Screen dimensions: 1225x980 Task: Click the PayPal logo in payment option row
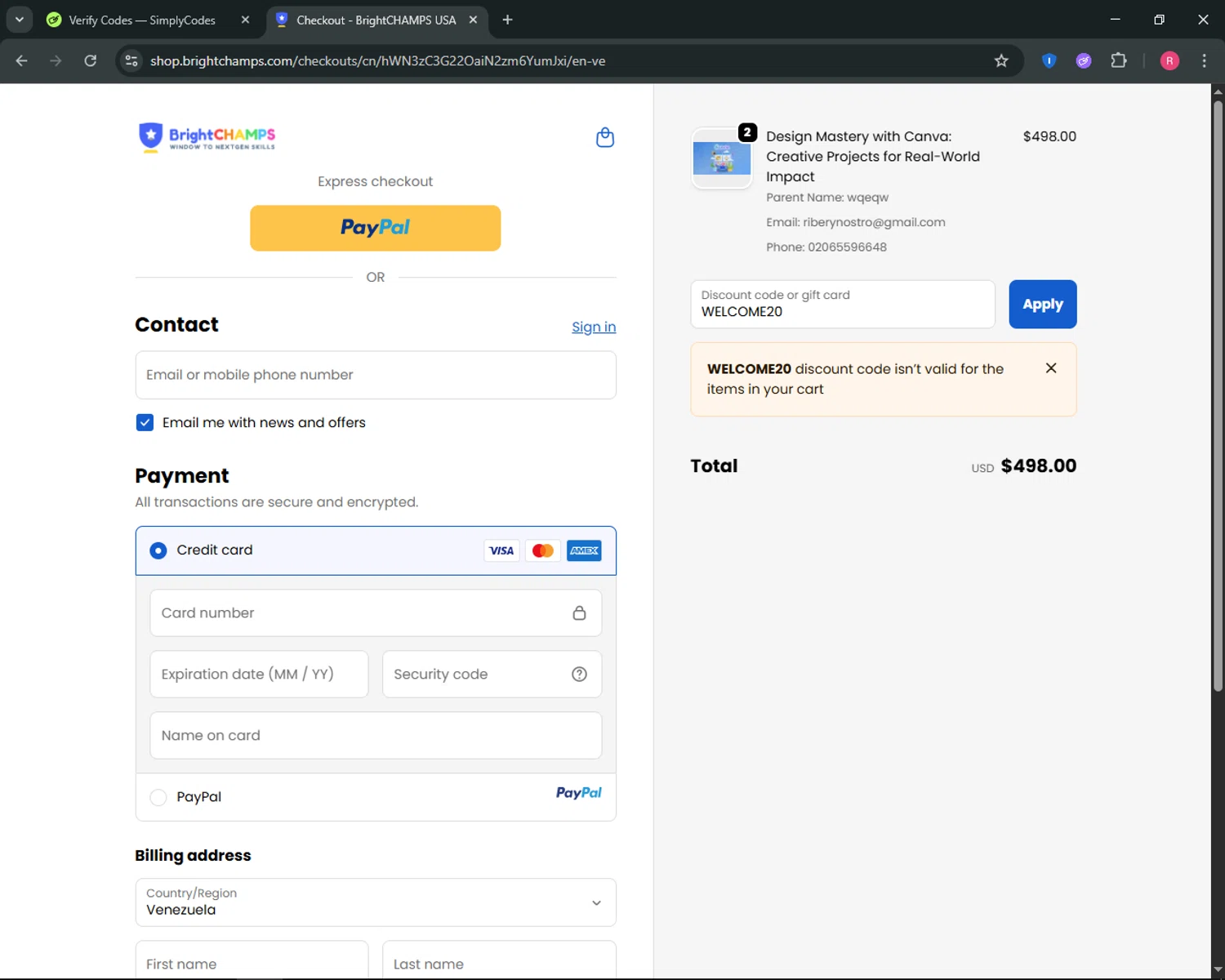pyautogui.click(x=578, y=793)
